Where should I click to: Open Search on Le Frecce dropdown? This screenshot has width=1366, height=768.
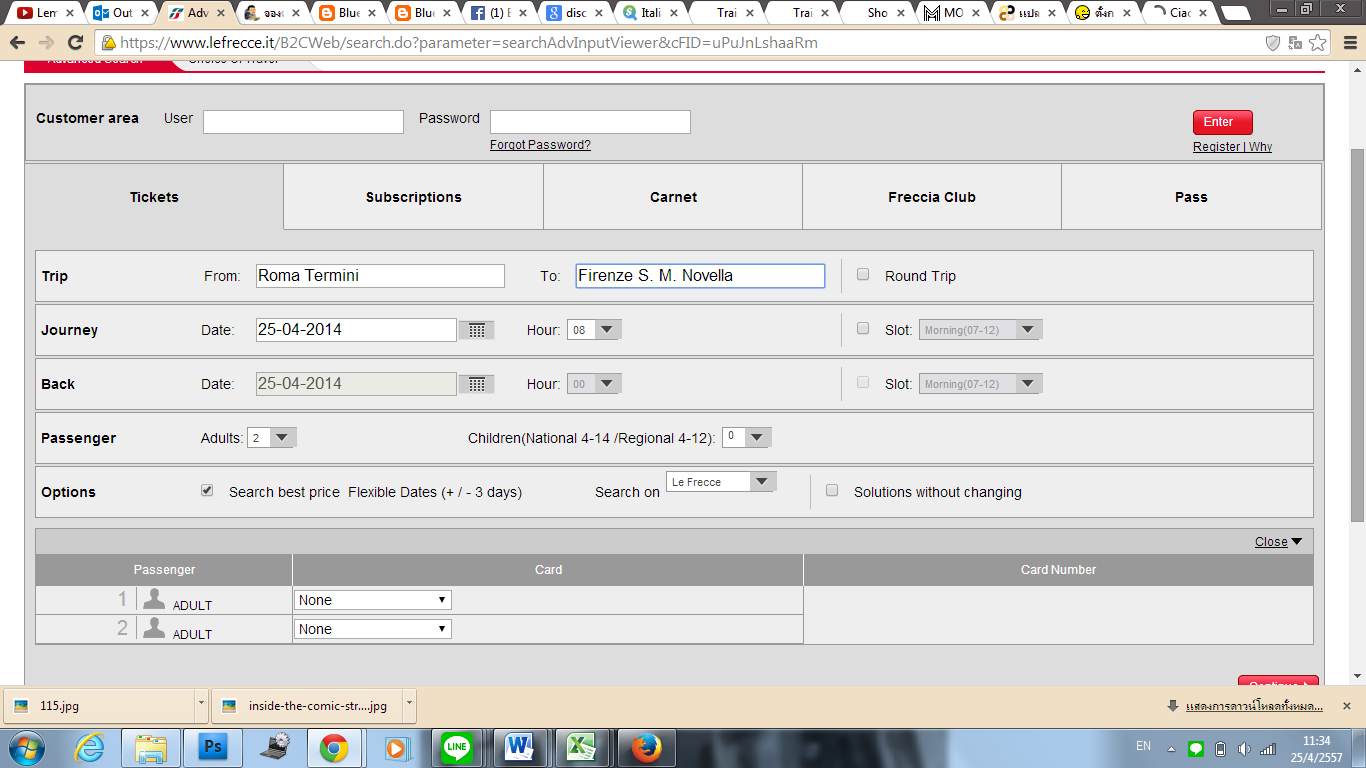point(721,482)
